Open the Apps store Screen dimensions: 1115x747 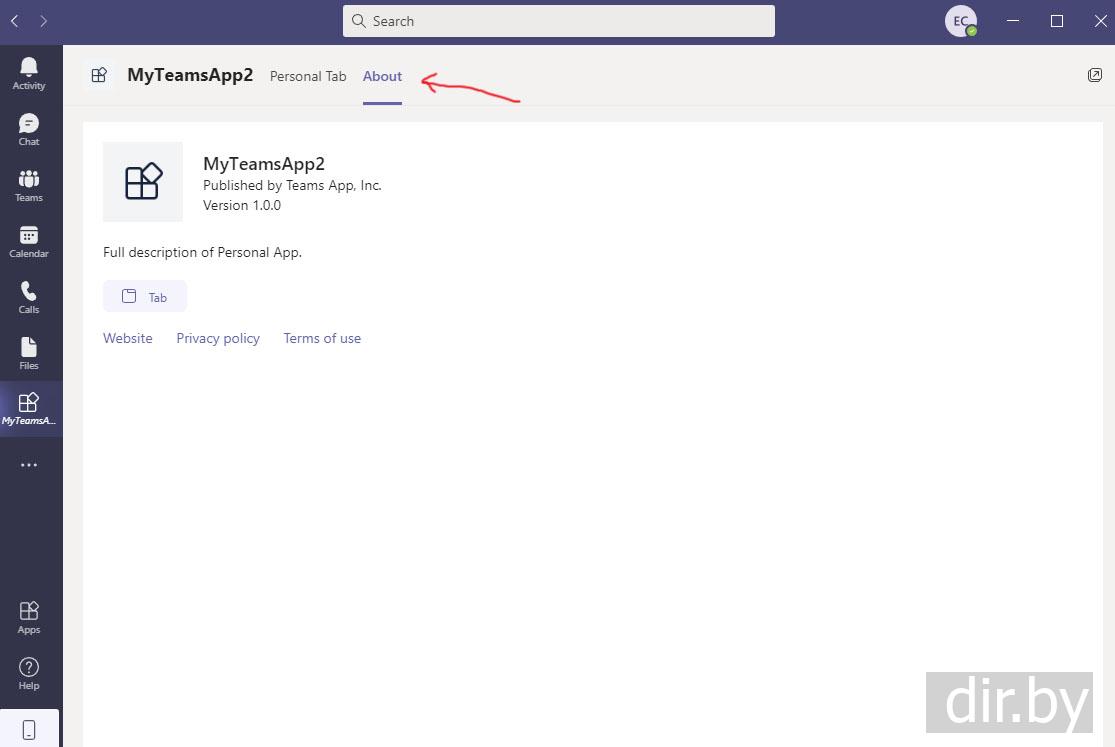click(x=29, y=617)
